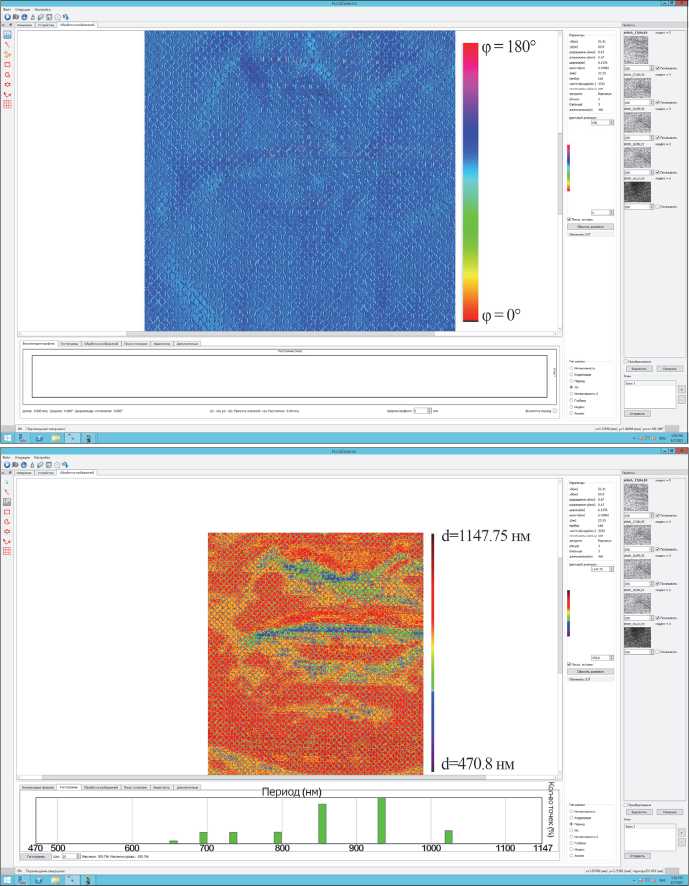Screen dimensions: 689x886
Task: Click the small color gradient bar in bottom window parameters
Action: [569, 613]
